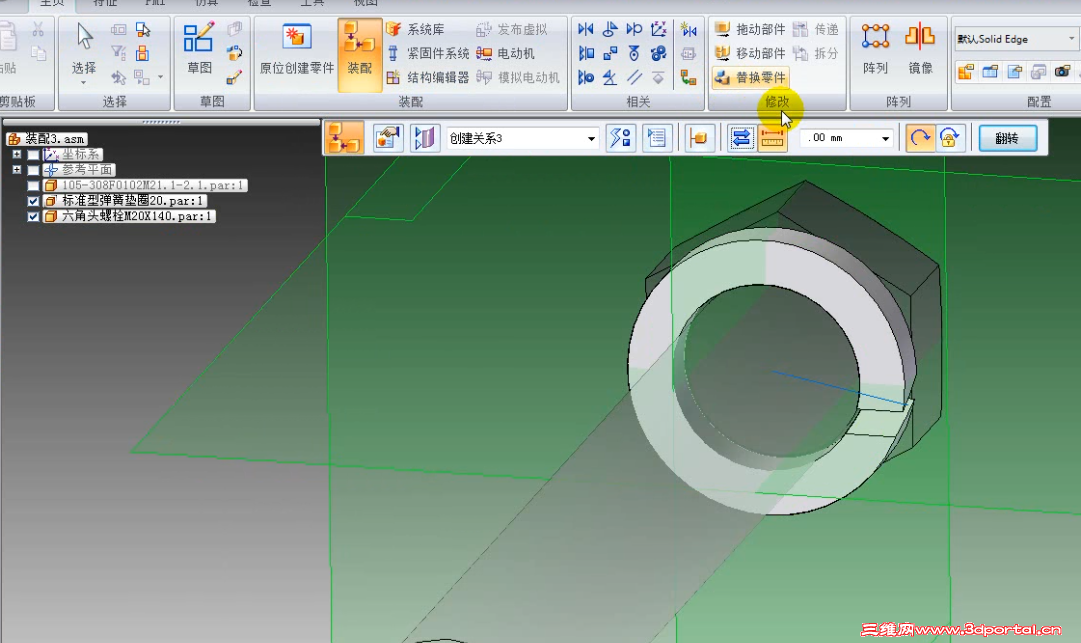Click 原位创建零件 create part in place
Screen dimensions: 1081x643
coord(296,48)
